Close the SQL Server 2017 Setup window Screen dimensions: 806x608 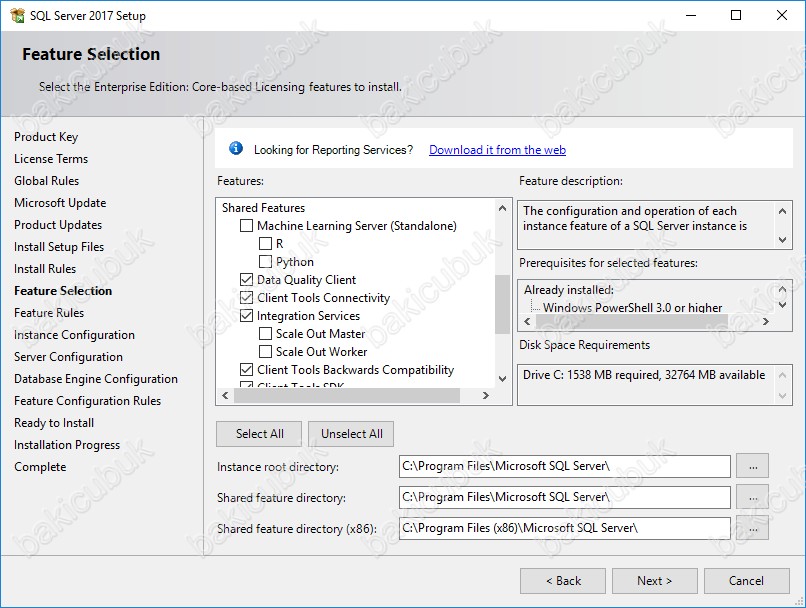coord(781,15)
